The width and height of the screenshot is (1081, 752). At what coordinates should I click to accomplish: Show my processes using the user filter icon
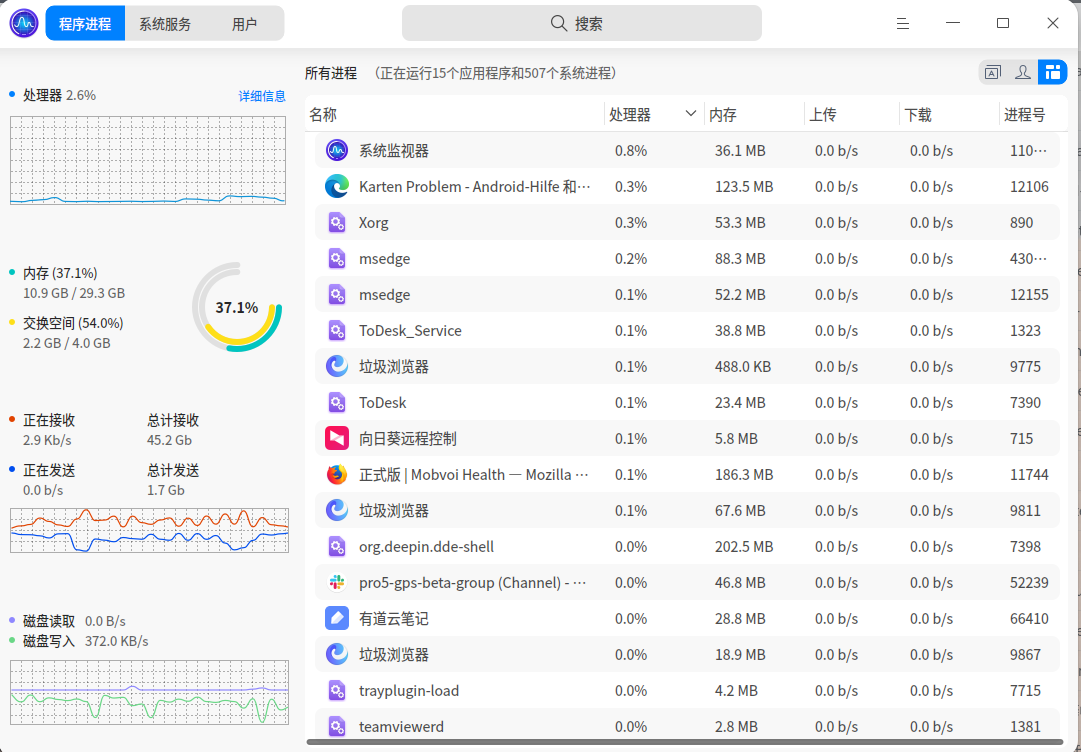(1023, 72)
